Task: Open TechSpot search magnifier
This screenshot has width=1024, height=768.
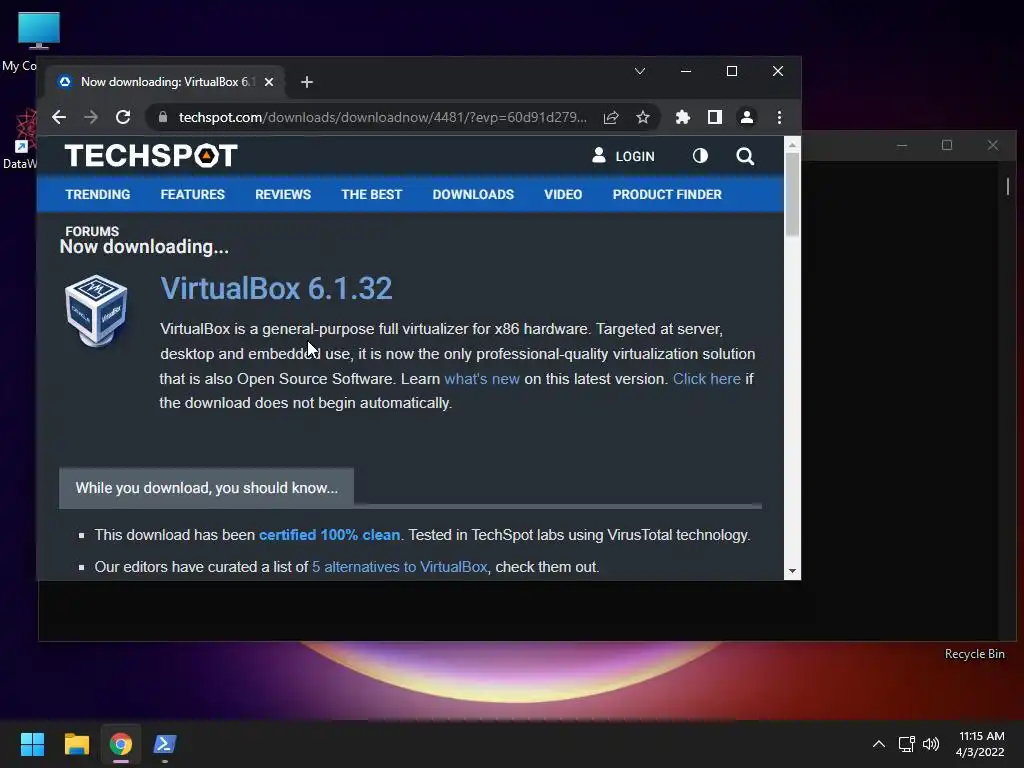Action: click(x=745, y=156)
